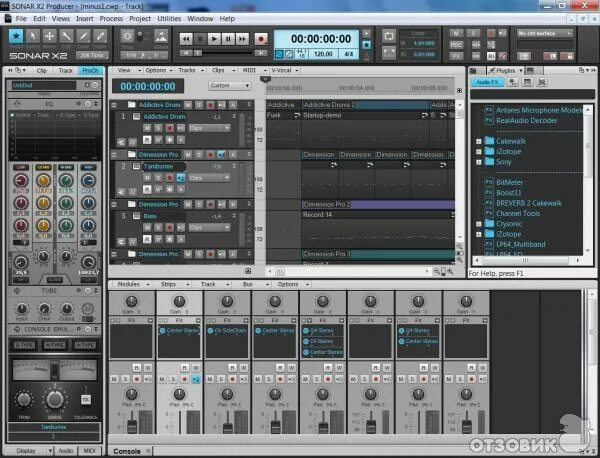
Task: Expand the Sony plugin folder
Action: pyautogui.click(x=478, y=162)
